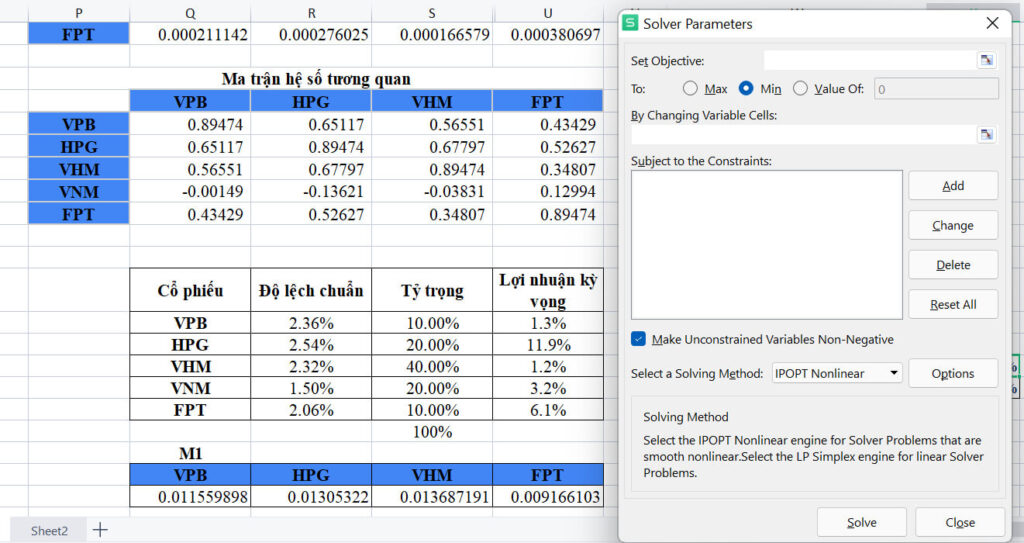The image size is (1024, 543).
Task: Click the Delete constraint button
Action: pyautogui.click(x=953, y=265)
